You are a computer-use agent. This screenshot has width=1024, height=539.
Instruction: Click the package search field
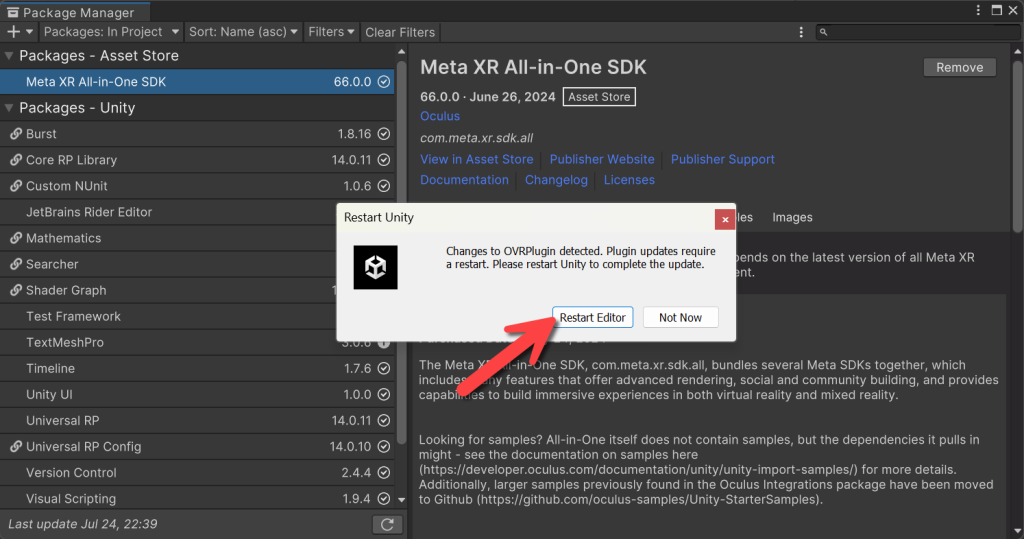916,32
